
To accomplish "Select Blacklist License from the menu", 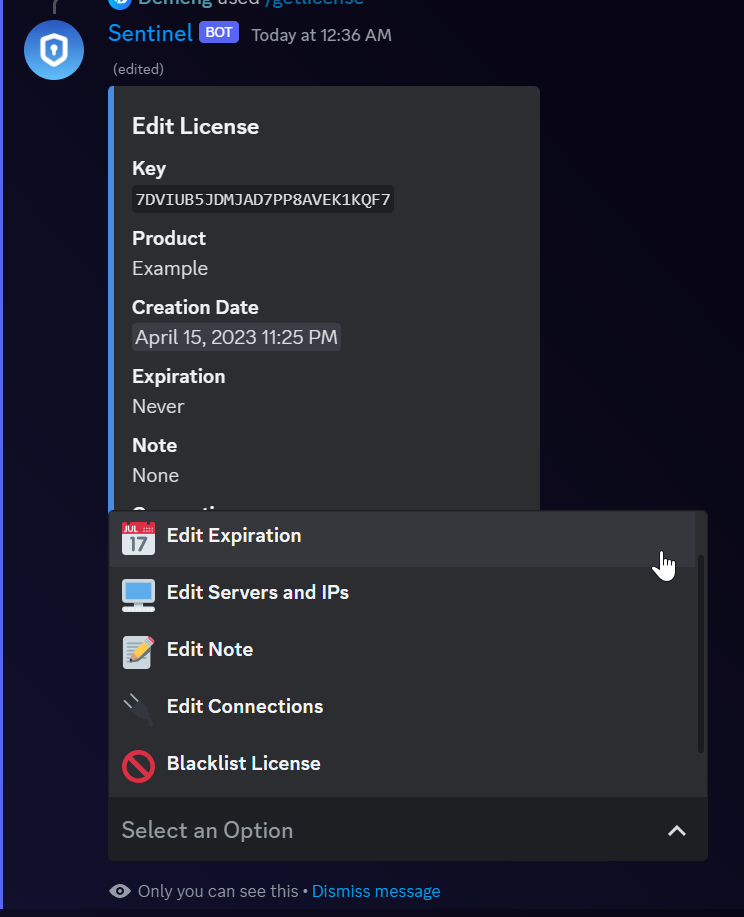I will [242, 764].
